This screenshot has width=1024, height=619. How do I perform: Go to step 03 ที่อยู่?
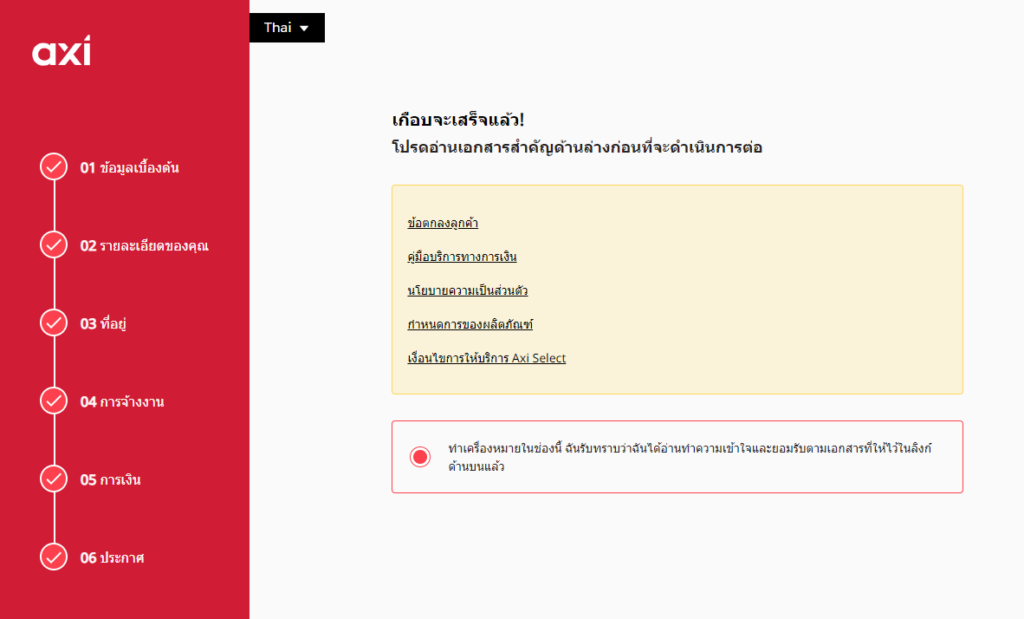103,324
